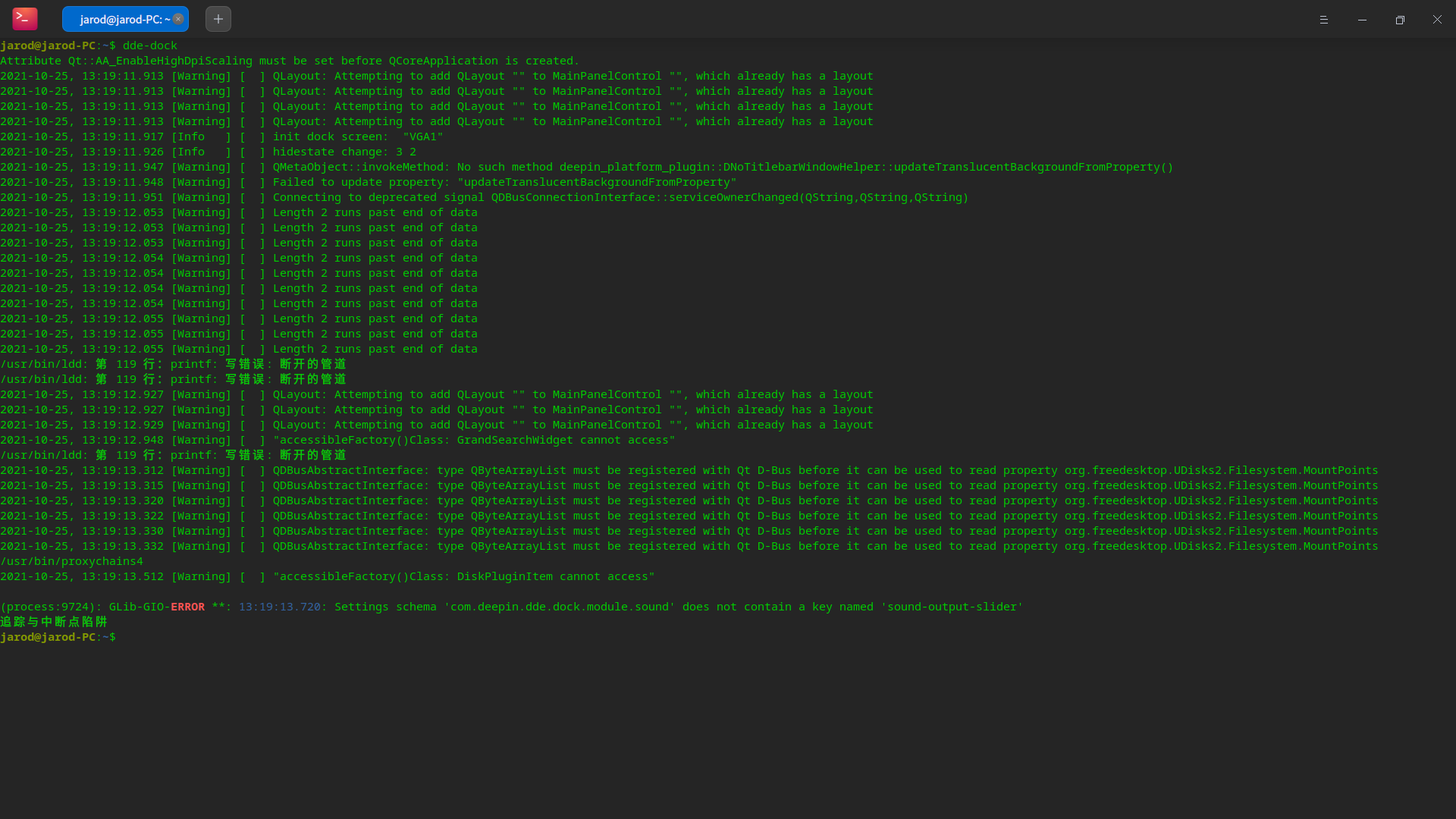
Task: Close the terminal window
Action: 1437,20
